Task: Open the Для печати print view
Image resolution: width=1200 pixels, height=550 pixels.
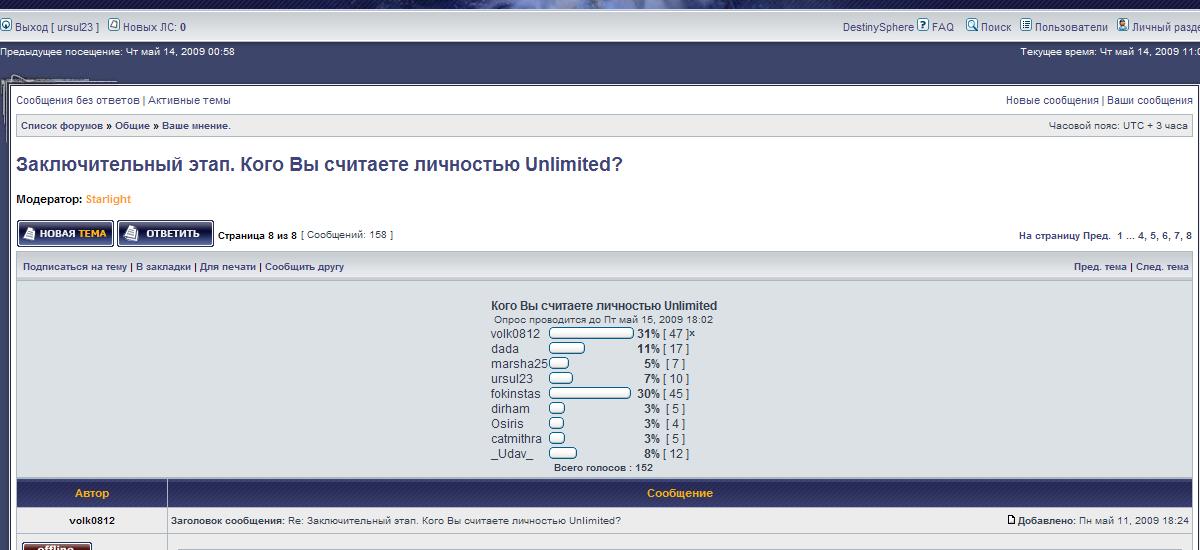Action: click(x=228, y=267)
